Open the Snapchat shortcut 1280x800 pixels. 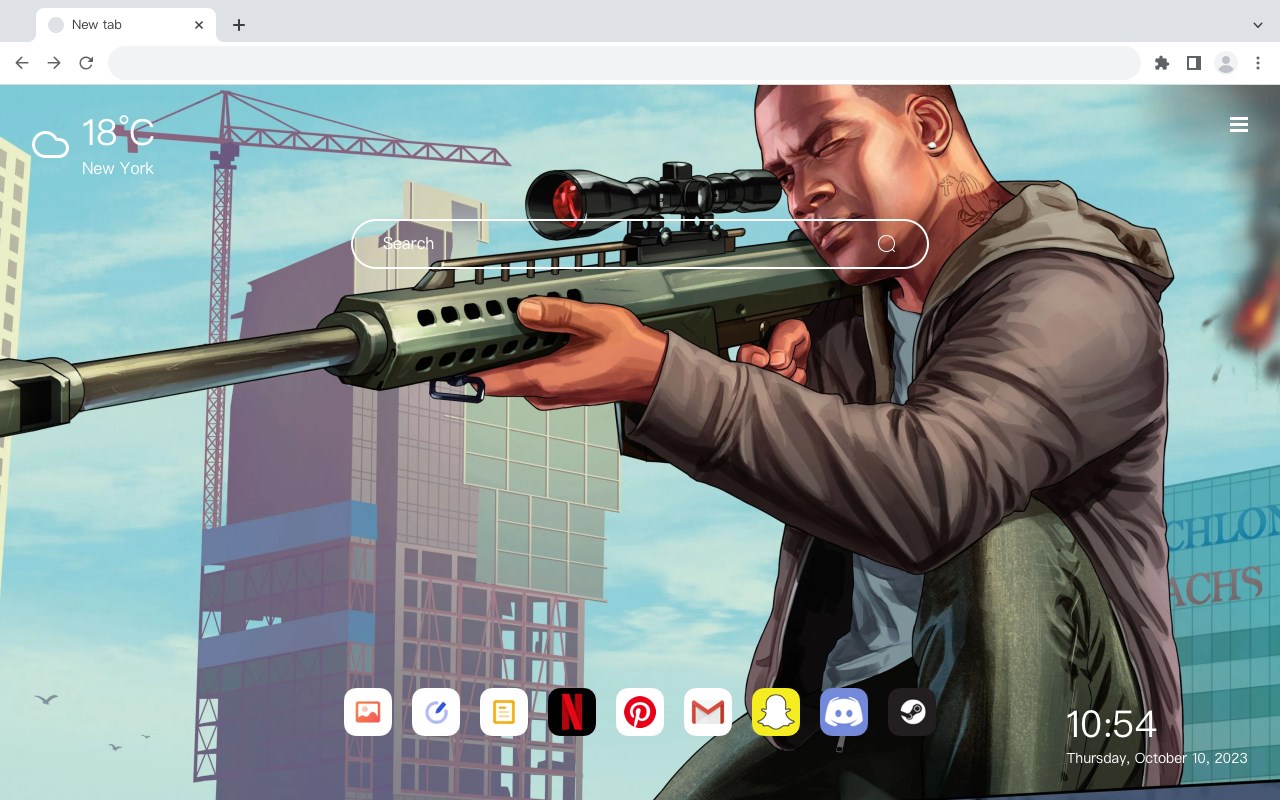[776, 712]
